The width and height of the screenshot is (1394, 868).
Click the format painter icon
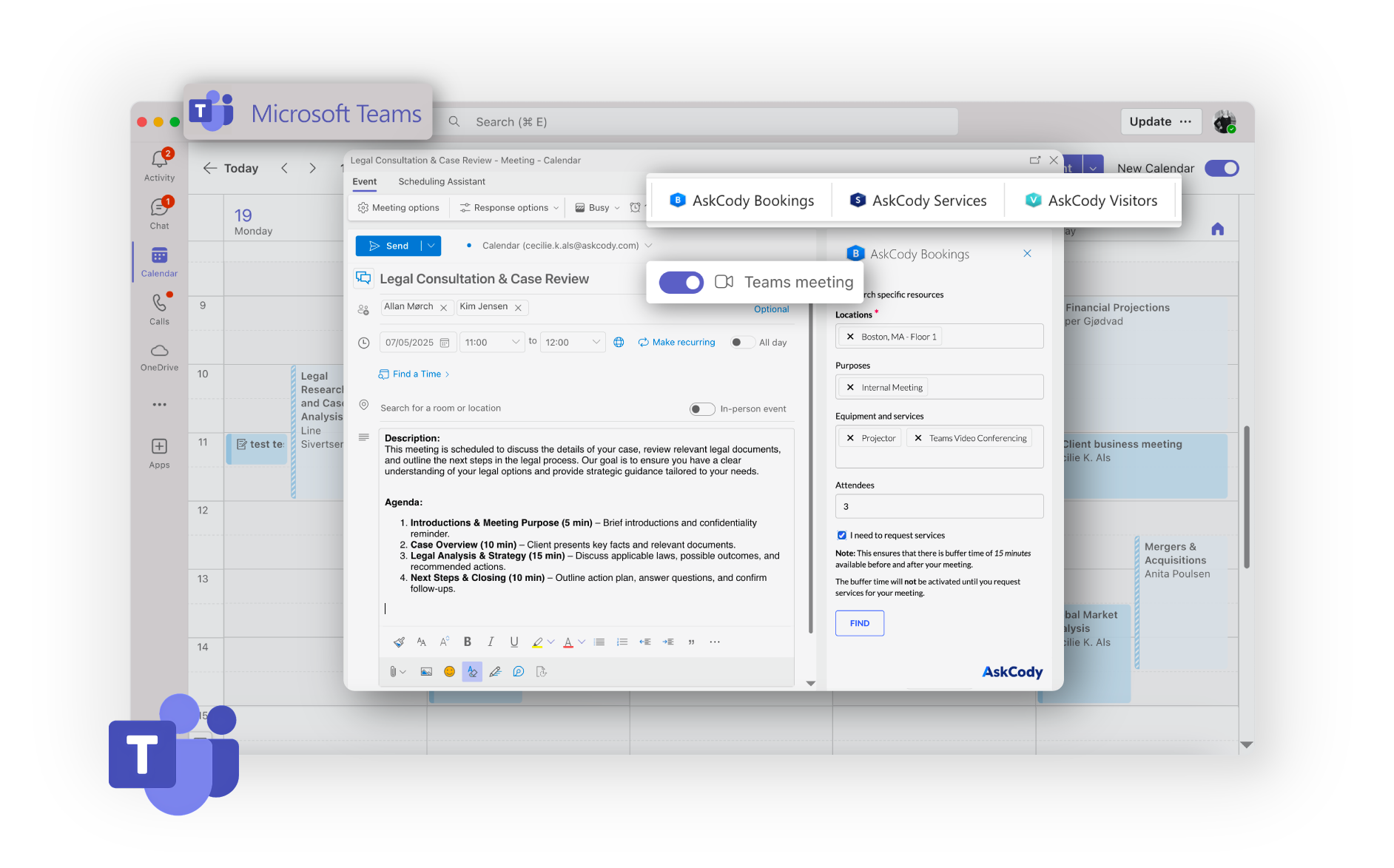click(399, 642)
